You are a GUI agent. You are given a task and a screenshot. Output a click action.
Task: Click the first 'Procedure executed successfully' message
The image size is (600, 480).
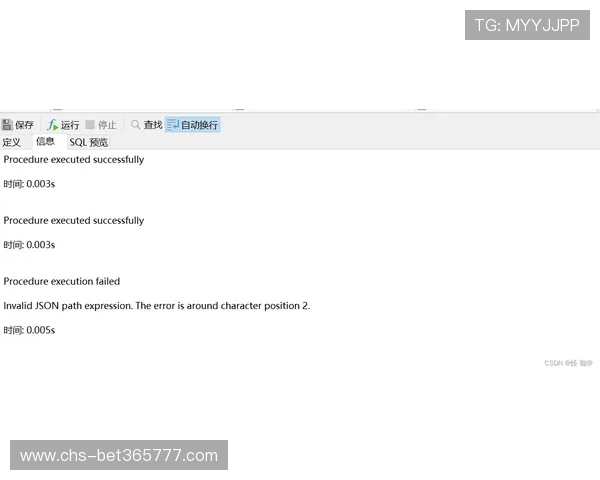[x=74, y=160]
